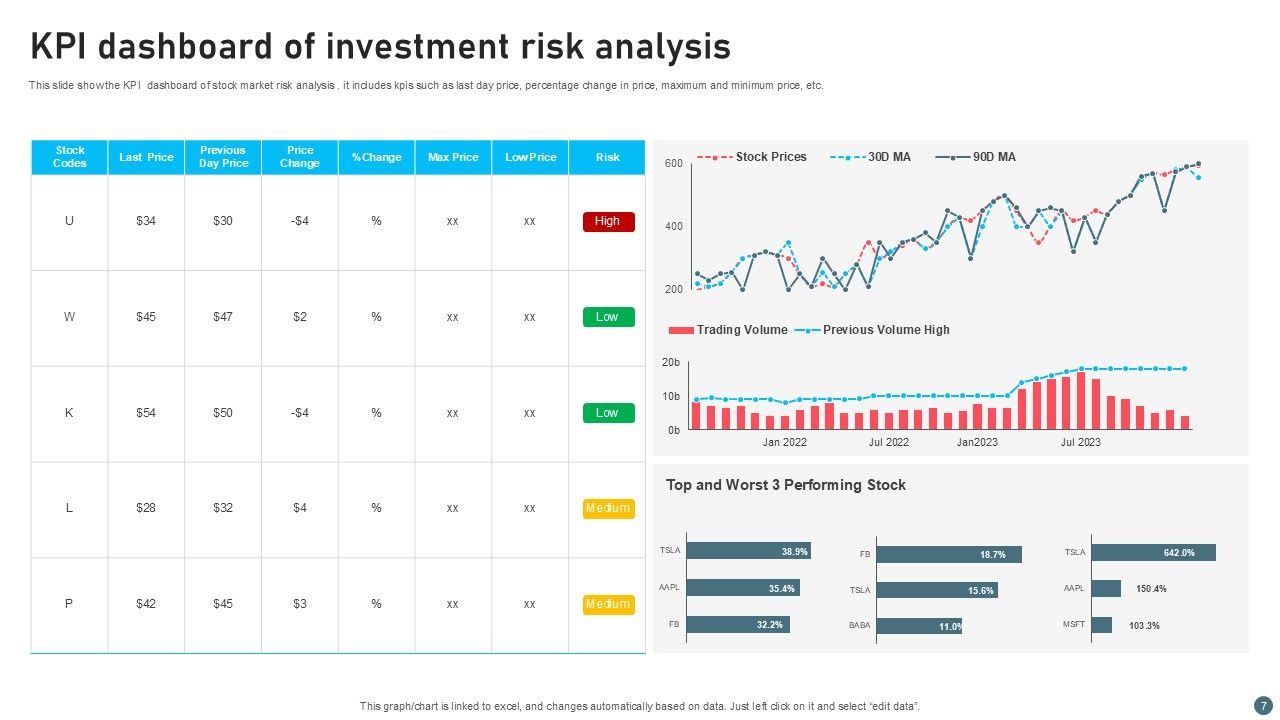Click the slide number 7 badge

tap(1261, 706)
